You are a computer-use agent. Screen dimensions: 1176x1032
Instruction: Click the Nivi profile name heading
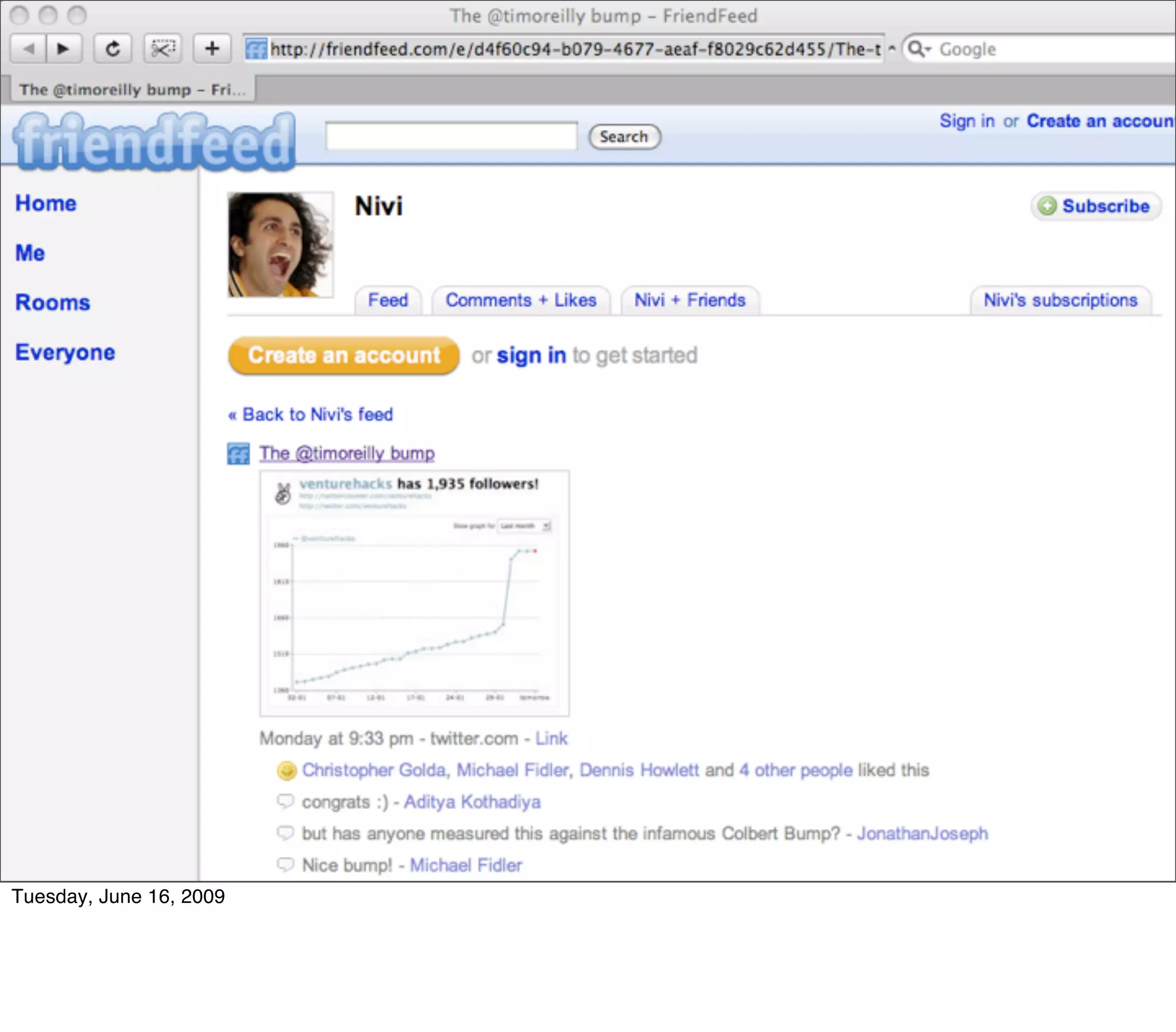click(378, 206)
